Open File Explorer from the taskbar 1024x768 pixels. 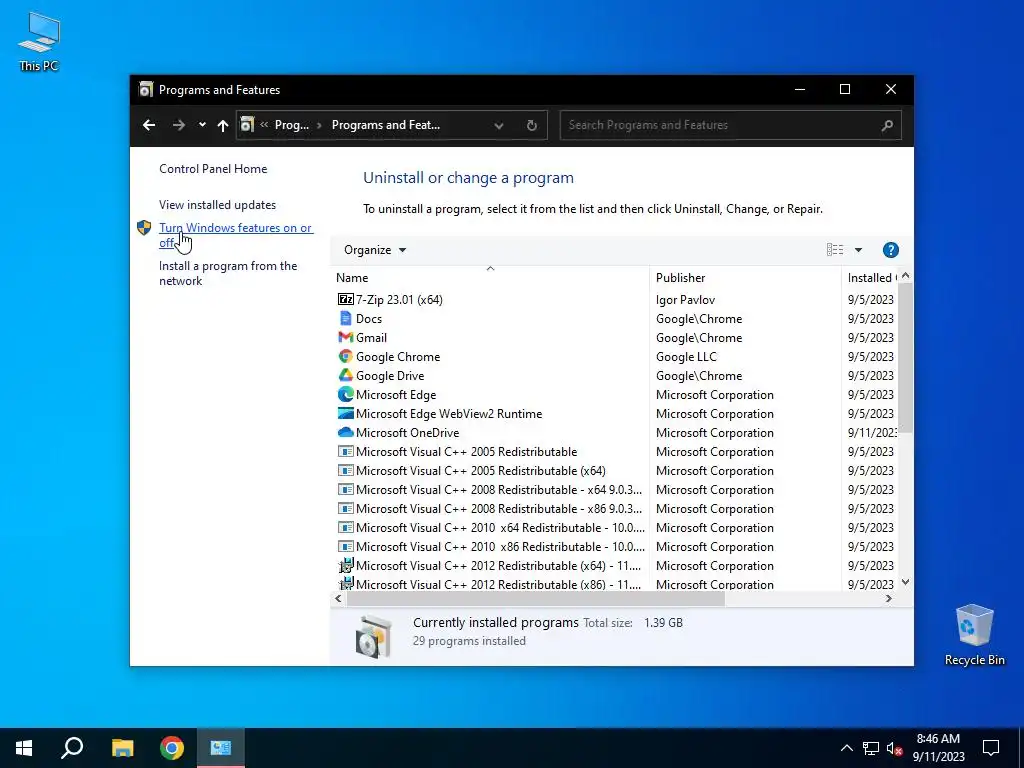coord(122,748)
